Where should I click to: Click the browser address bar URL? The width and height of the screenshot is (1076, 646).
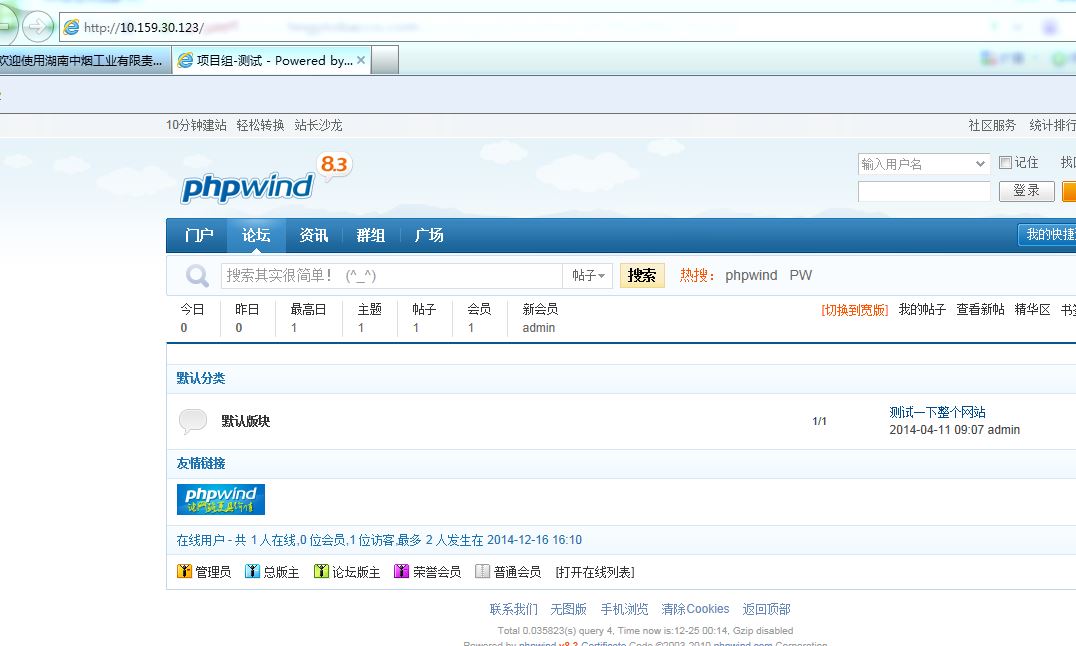(x=143, y=27)
